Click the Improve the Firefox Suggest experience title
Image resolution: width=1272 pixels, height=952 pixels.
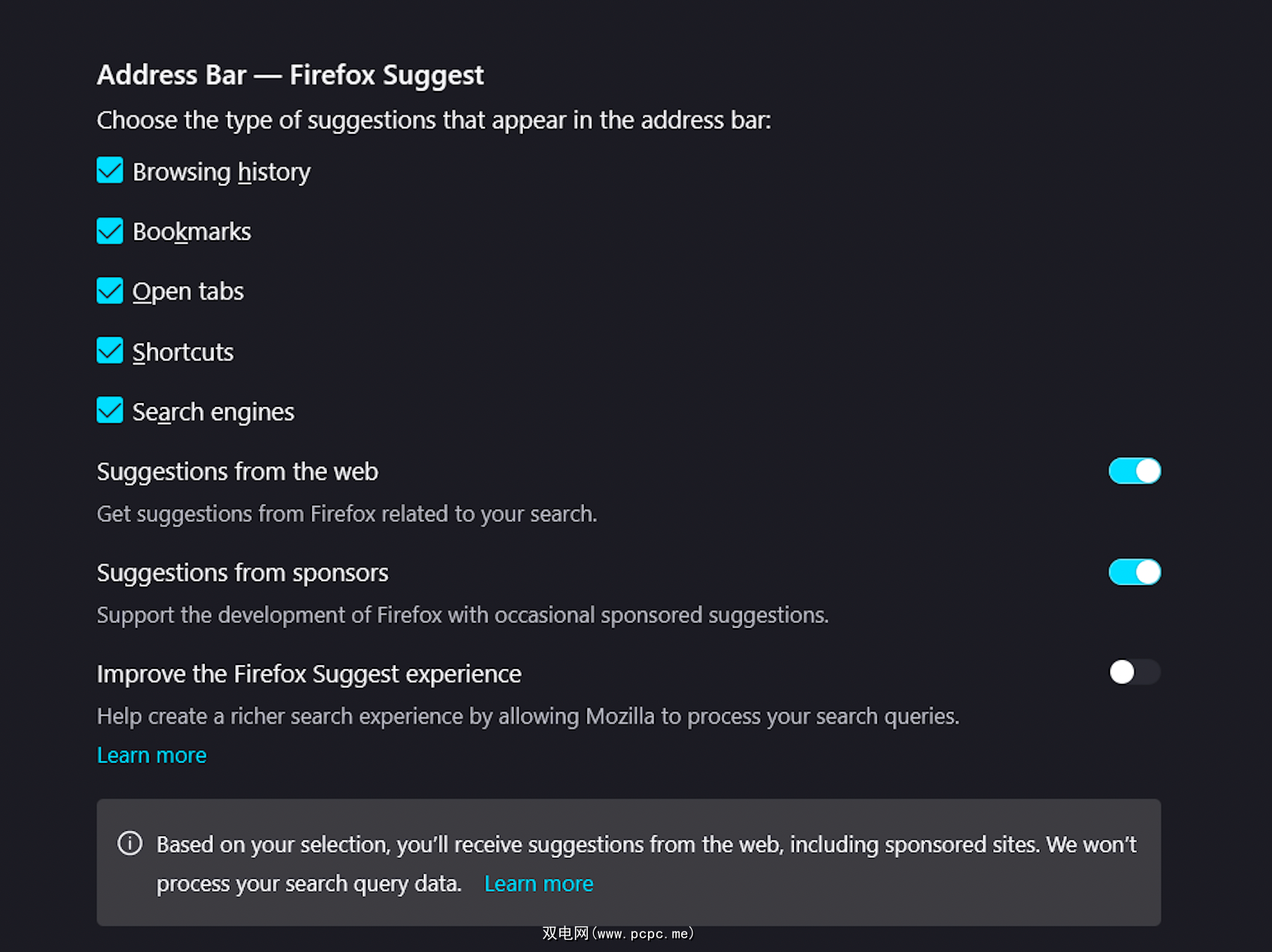point(309,674)
